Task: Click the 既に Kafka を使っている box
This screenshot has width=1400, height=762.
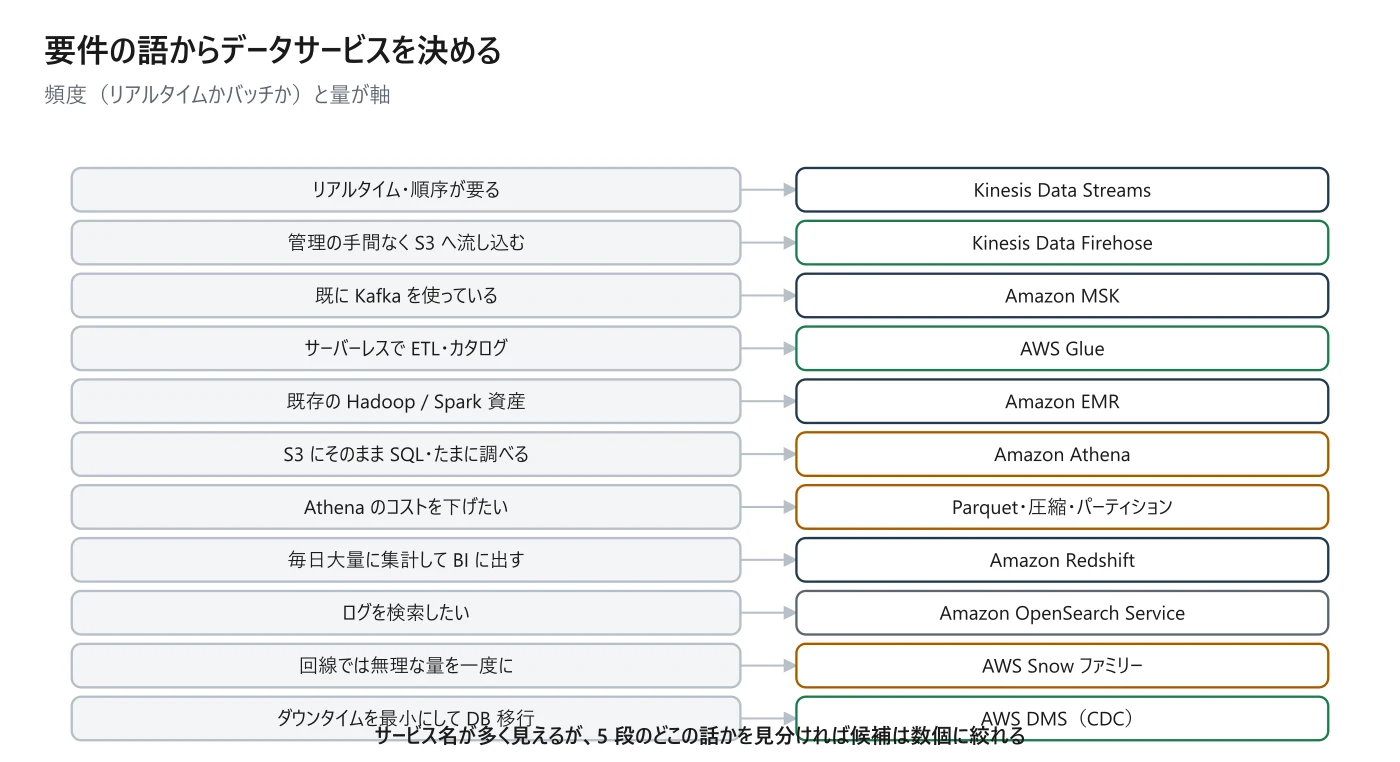Action: pos(406,296)
